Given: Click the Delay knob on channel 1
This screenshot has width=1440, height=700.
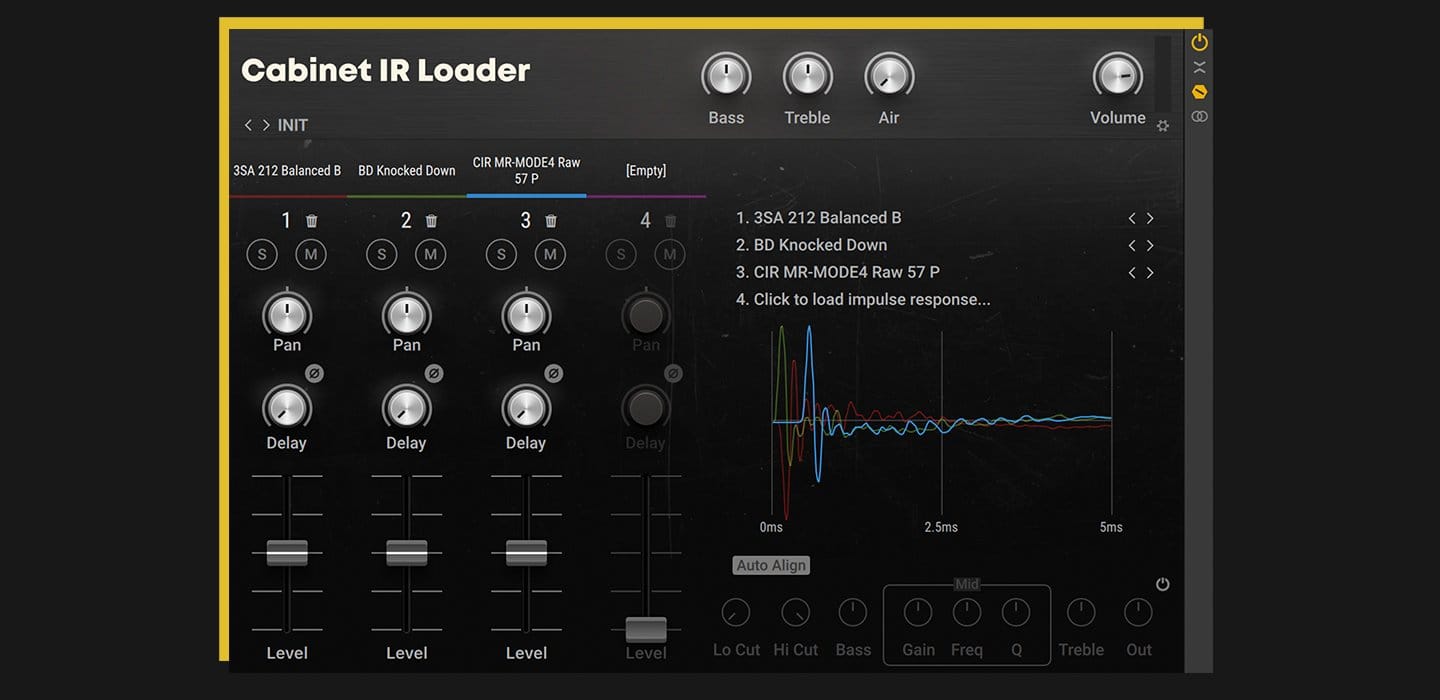Looking at the screenshot, I should pos(287,408).
